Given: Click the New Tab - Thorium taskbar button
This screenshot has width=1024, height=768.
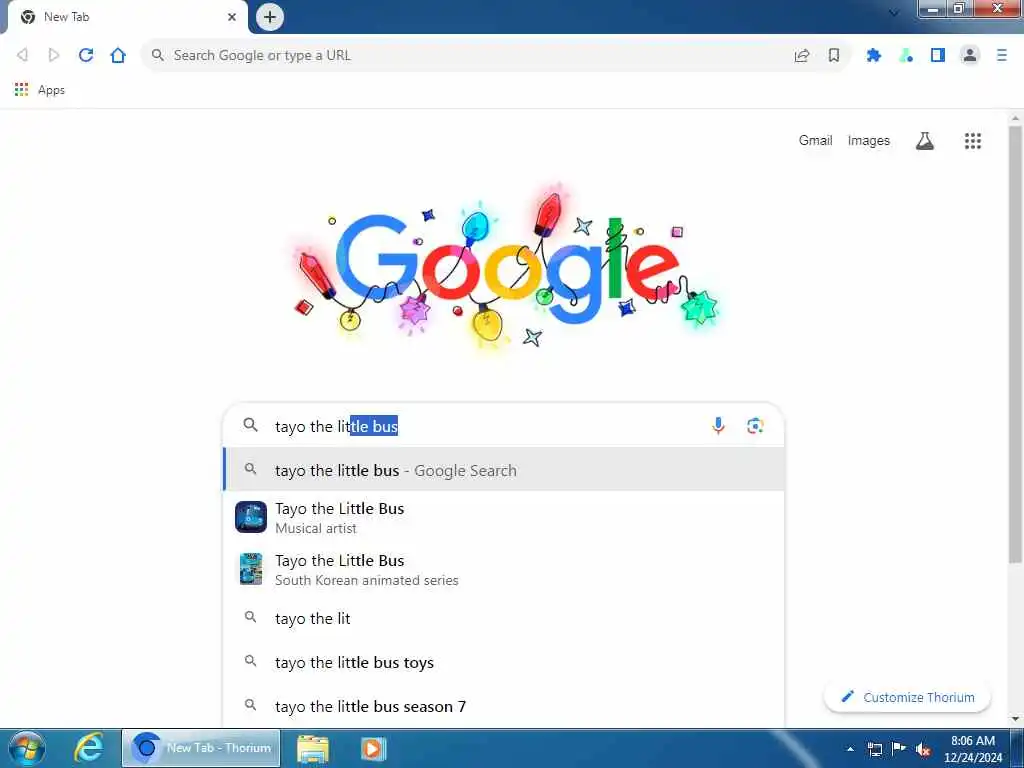Looking at the screenshot, I should pos(201,748).
